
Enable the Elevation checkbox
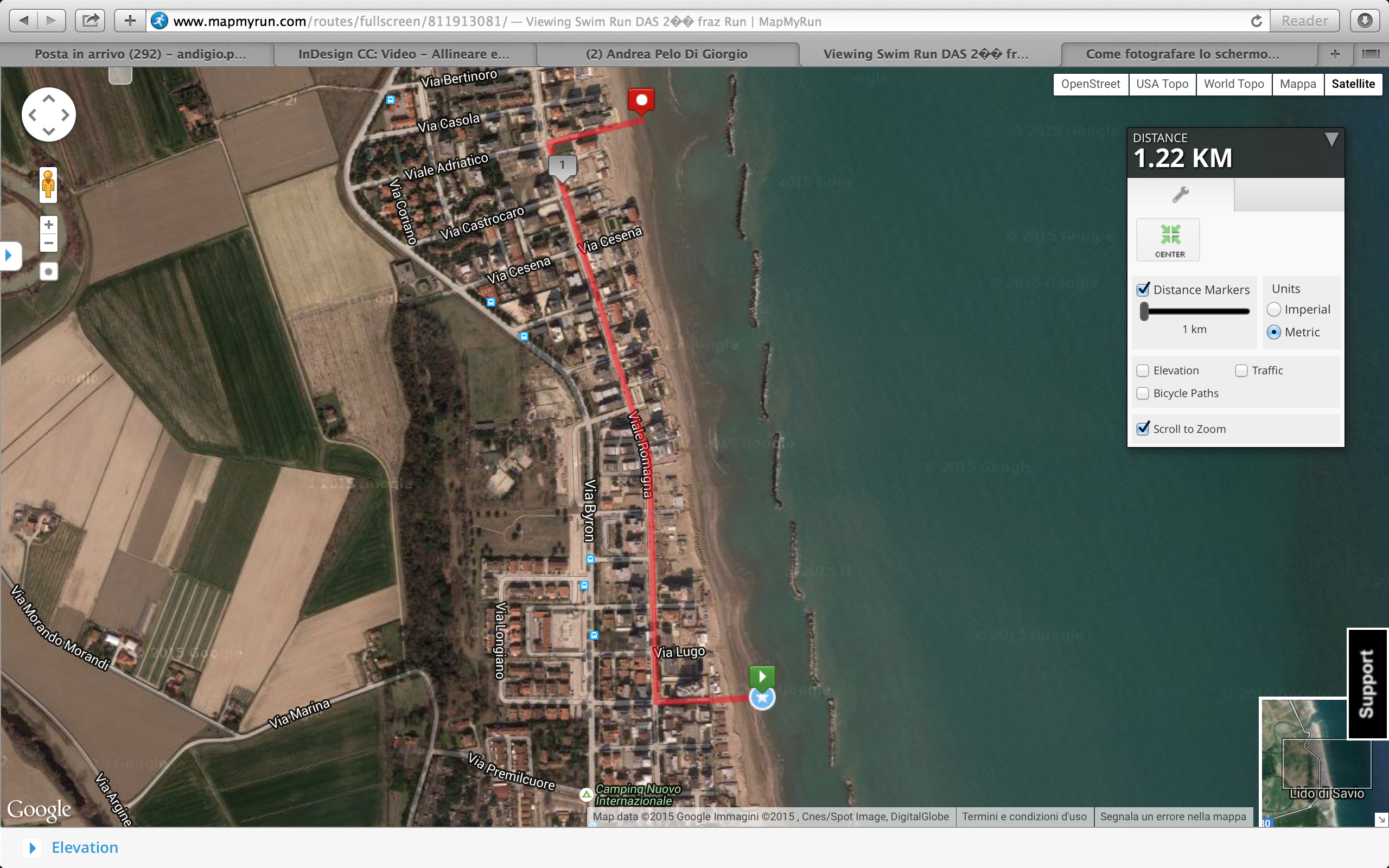coord(1143,371)
